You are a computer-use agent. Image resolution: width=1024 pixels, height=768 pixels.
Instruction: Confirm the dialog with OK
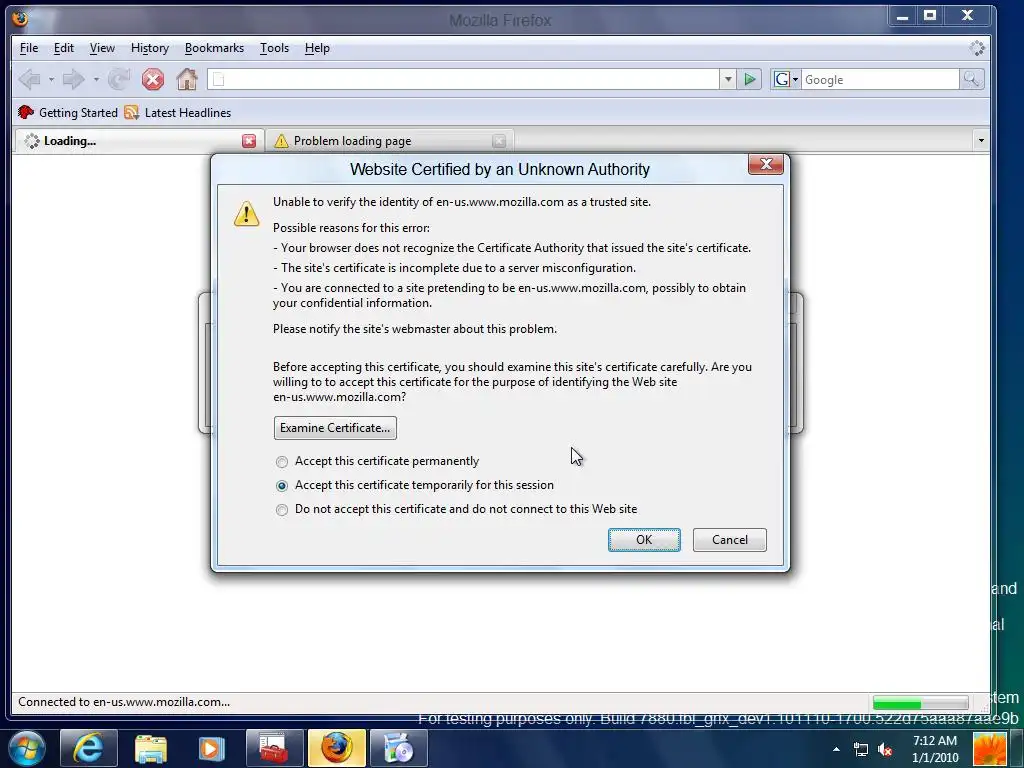tap(644, 540)
